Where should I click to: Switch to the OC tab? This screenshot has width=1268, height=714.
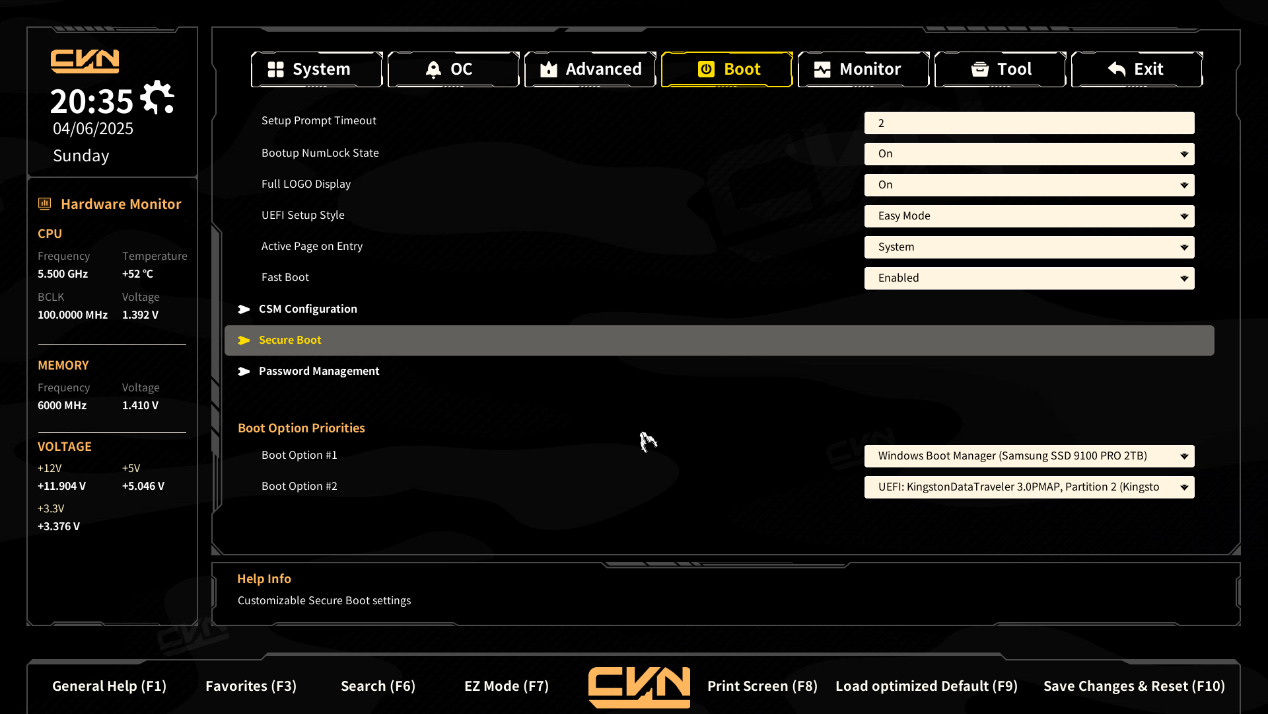453,69
